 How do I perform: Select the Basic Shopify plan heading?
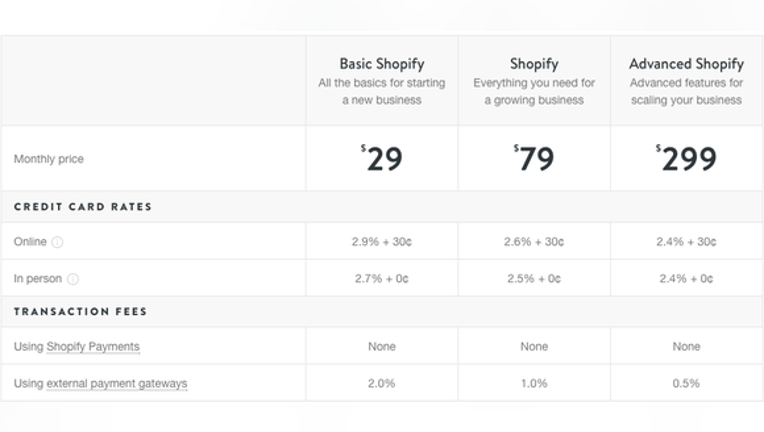pyautogui.click(x=382, y=64)
